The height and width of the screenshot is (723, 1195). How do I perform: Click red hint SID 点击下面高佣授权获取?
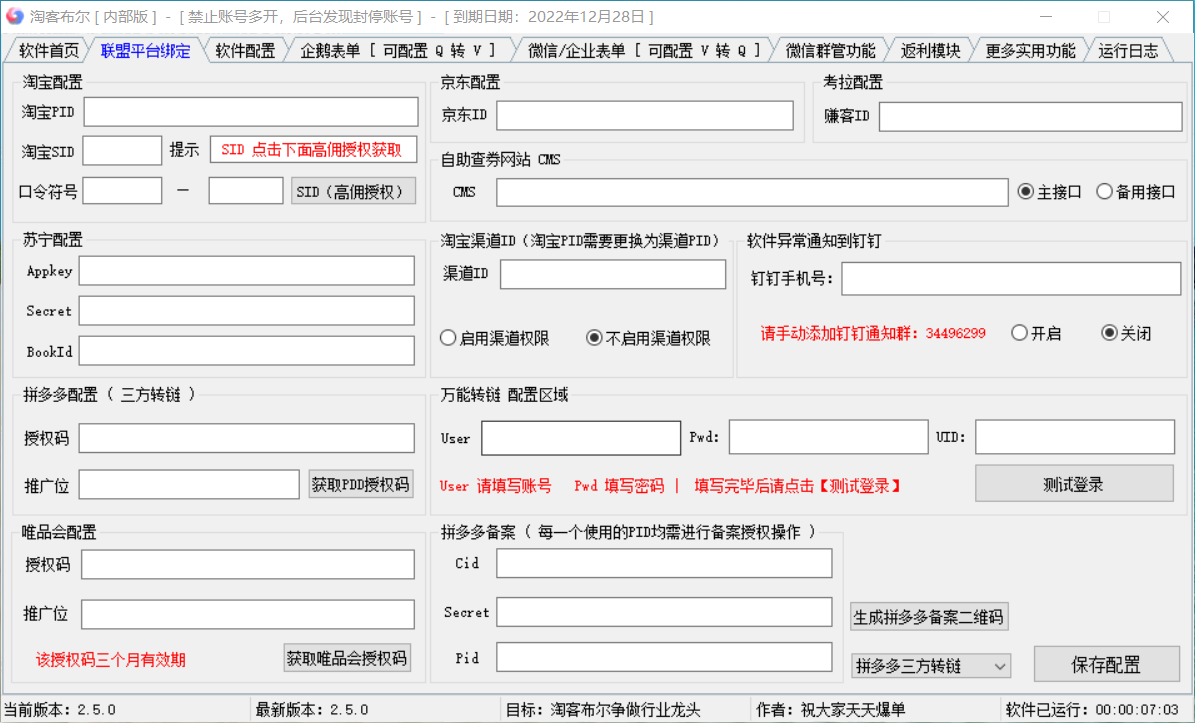tap(312, 149)
